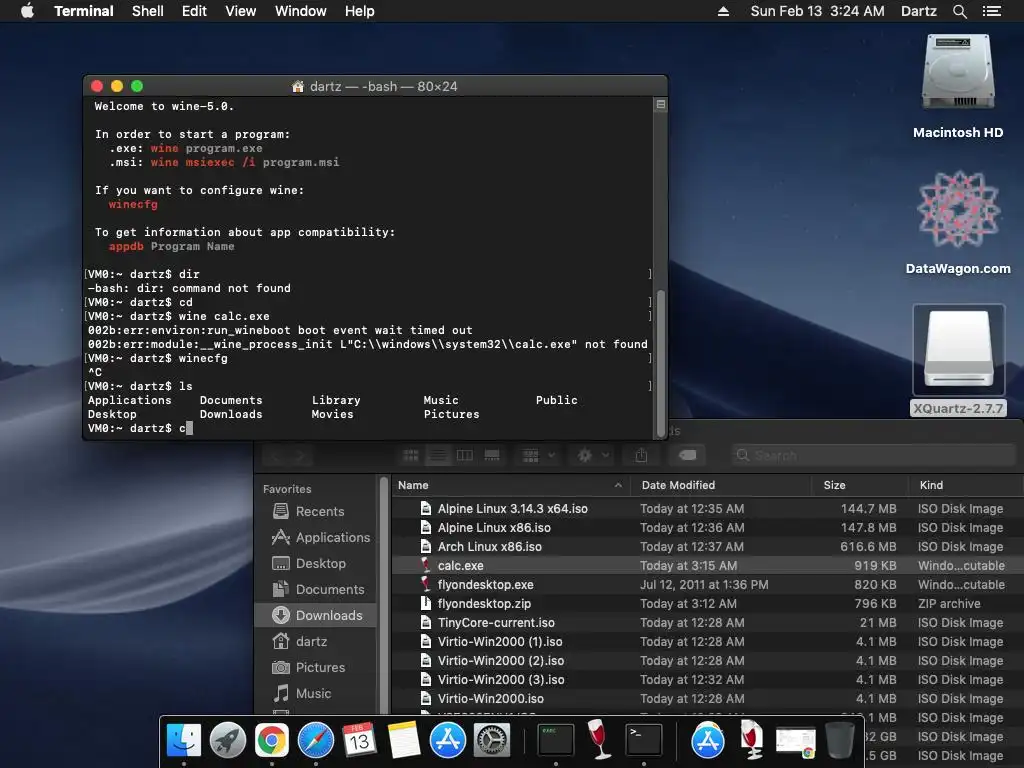
Task: Select TinyCore-current.iso
Action: tap(707, 622)
